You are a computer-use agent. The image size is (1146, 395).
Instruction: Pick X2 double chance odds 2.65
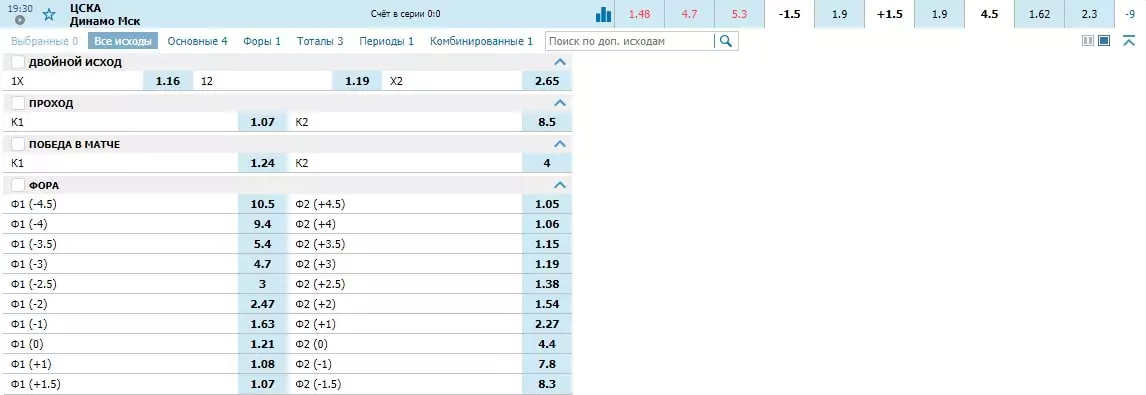pos(547,81)
